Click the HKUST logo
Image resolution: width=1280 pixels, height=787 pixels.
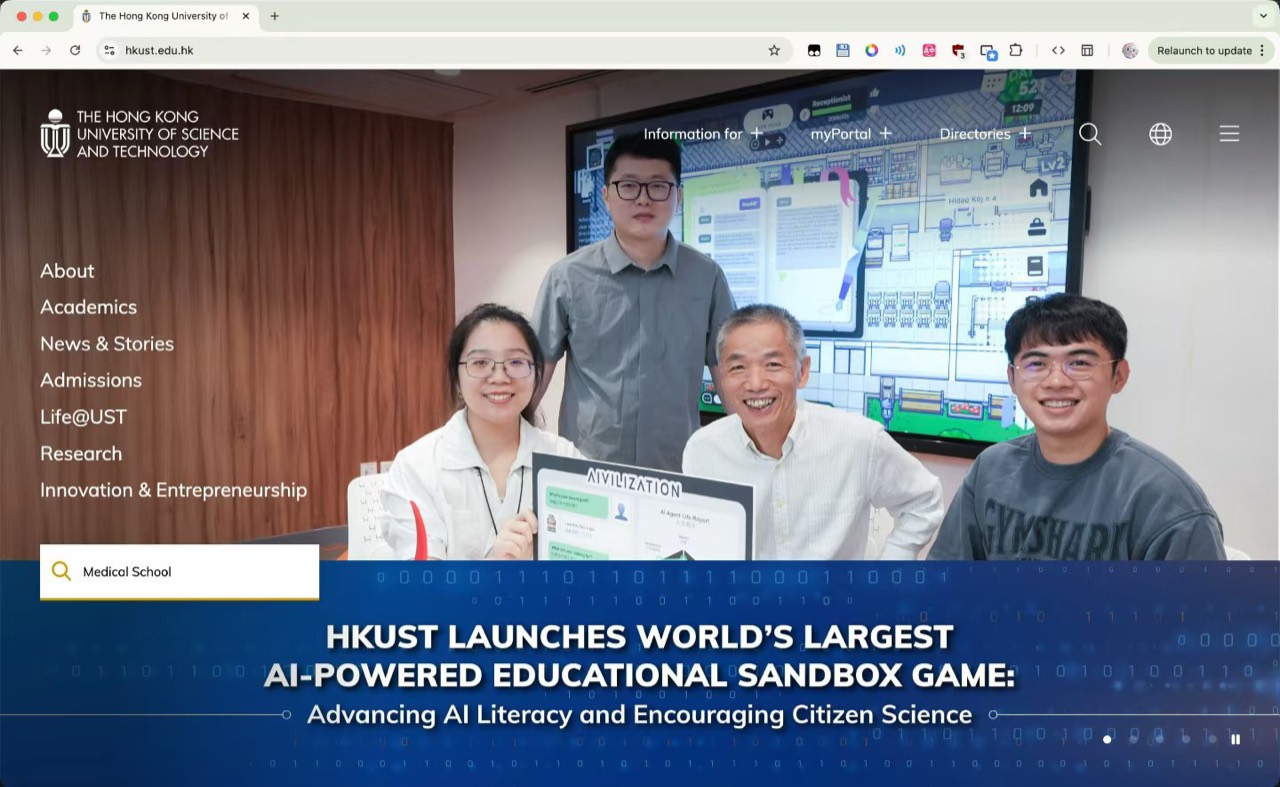(x=139, y=134)
